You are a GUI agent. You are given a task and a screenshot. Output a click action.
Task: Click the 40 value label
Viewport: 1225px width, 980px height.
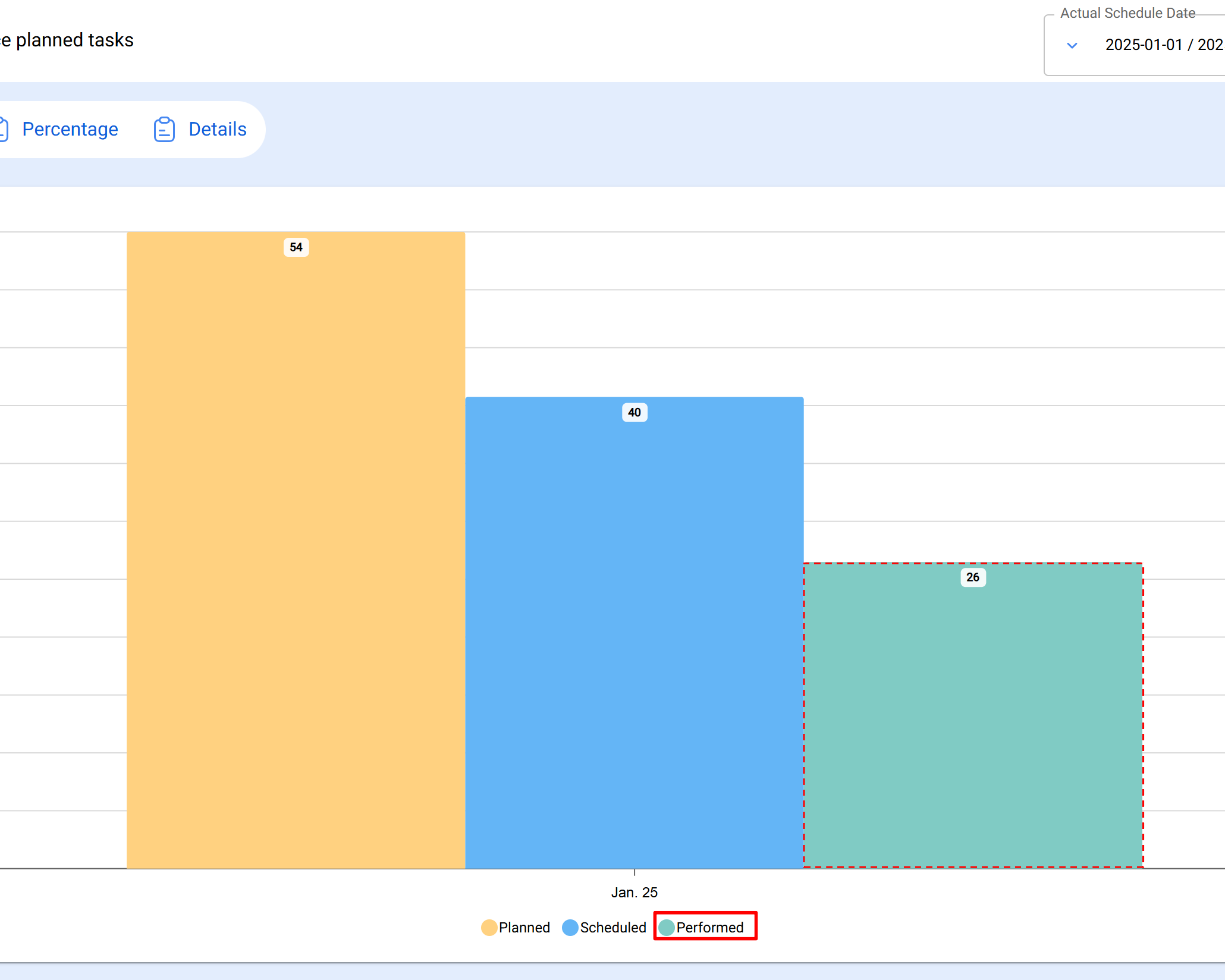[x=635, y=413]
